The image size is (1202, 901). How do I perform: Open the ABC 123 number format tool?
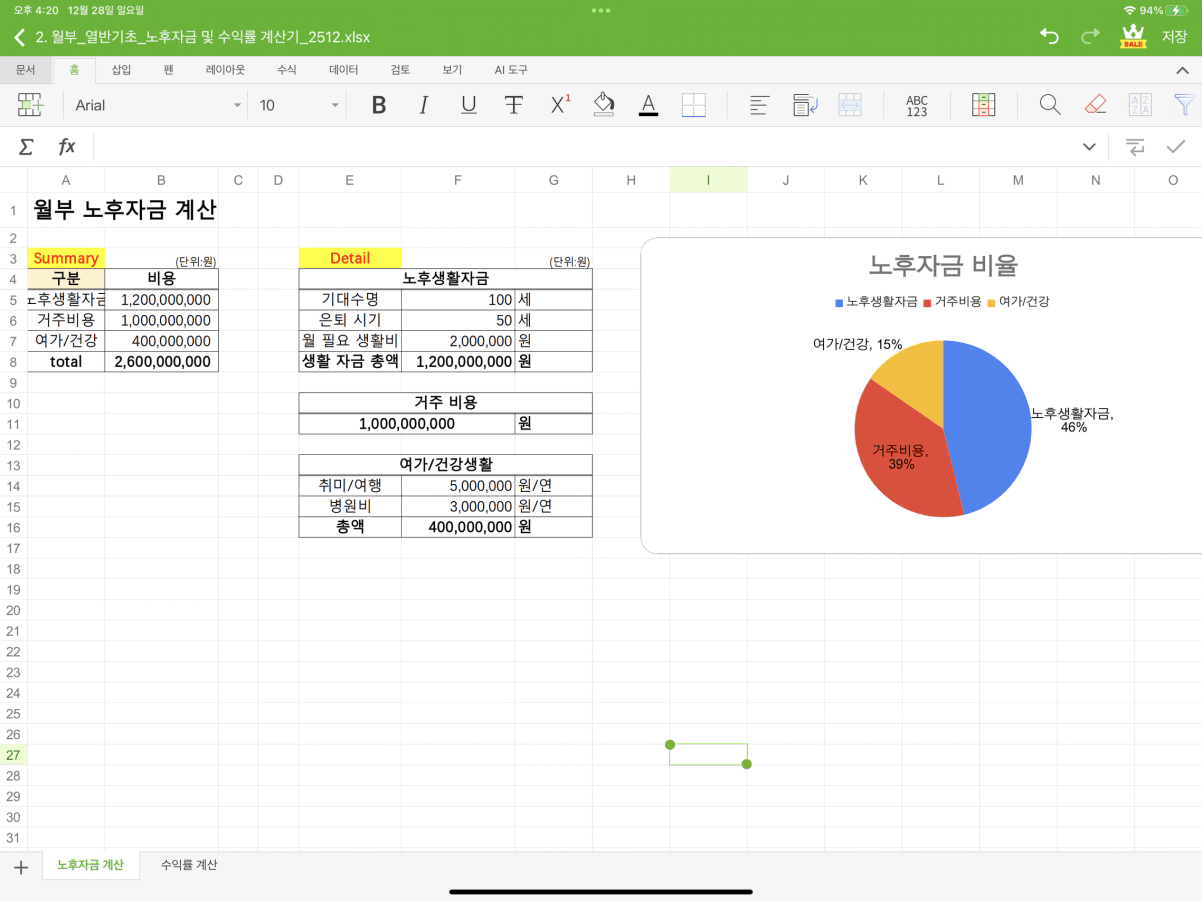click(916, 105)
